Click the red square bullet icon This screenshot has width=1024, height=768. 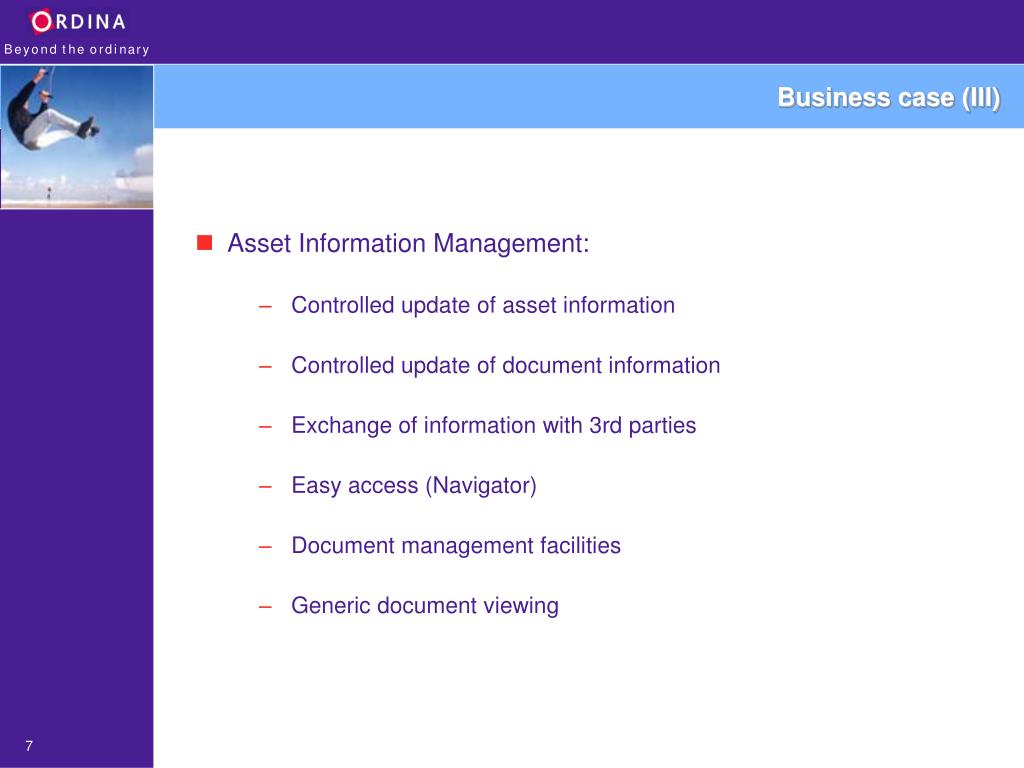click(204, 243)
